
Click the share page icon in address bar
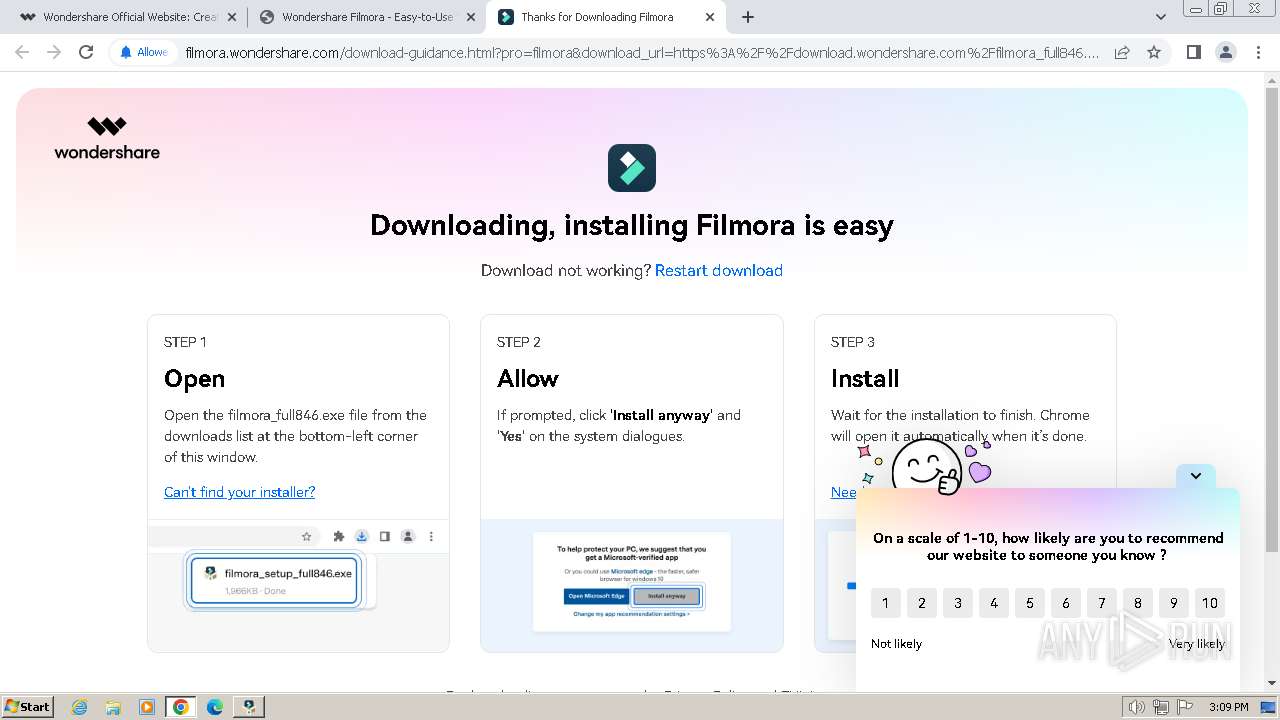click(x=1122, y=52)
